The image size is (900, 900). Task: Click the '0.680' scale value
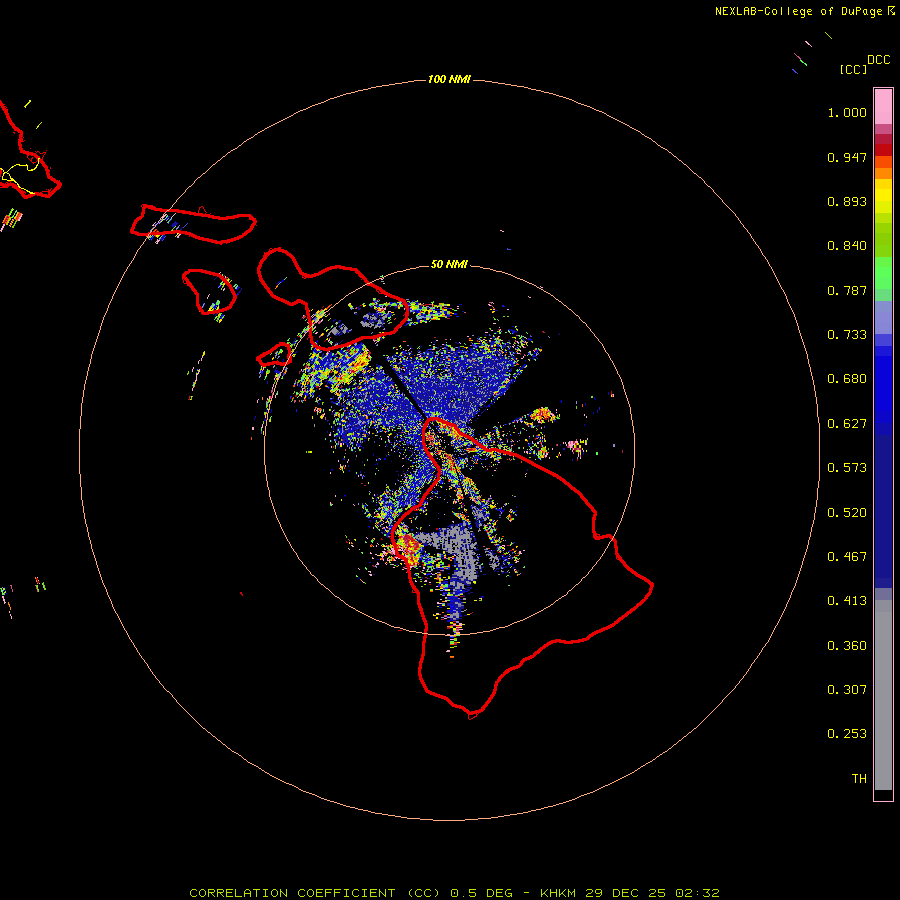[x=847, y=379]
